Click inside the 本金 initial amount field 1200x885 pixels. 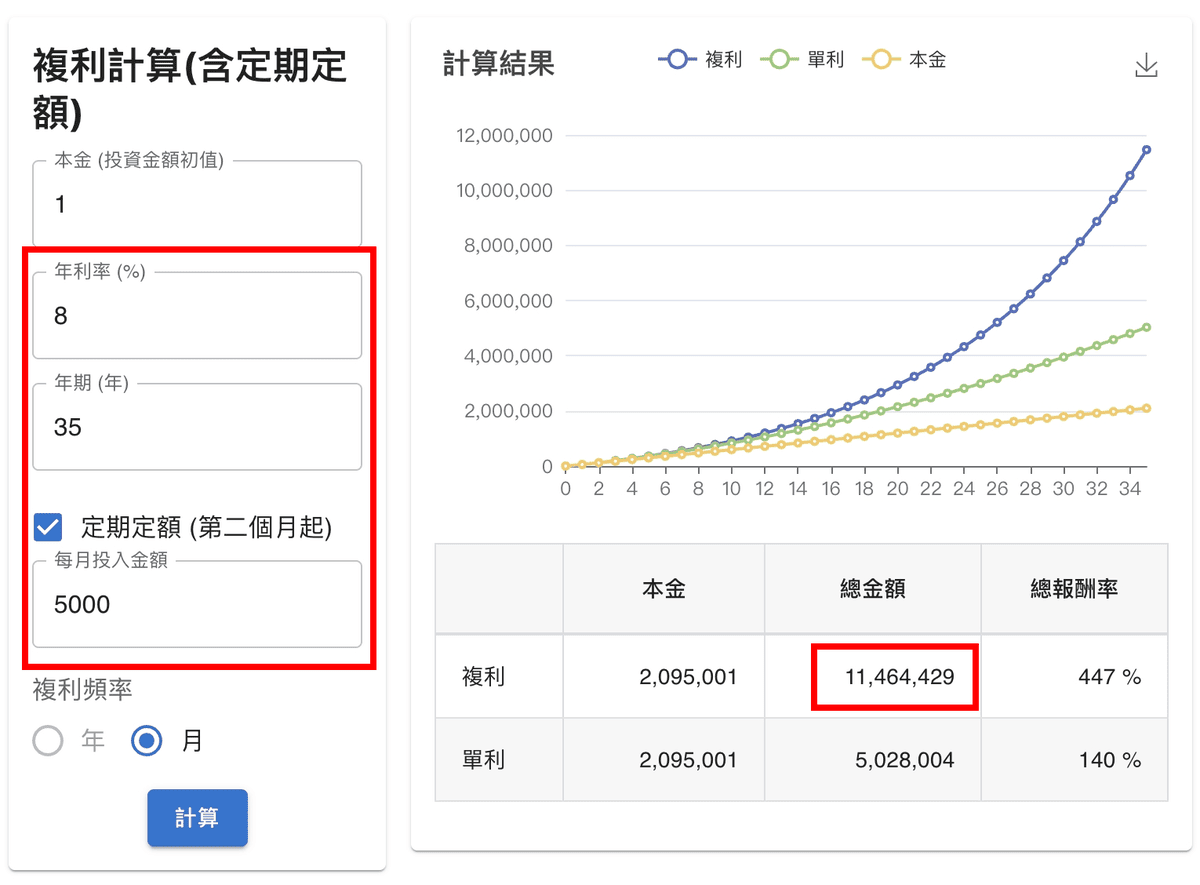(196, 204)
